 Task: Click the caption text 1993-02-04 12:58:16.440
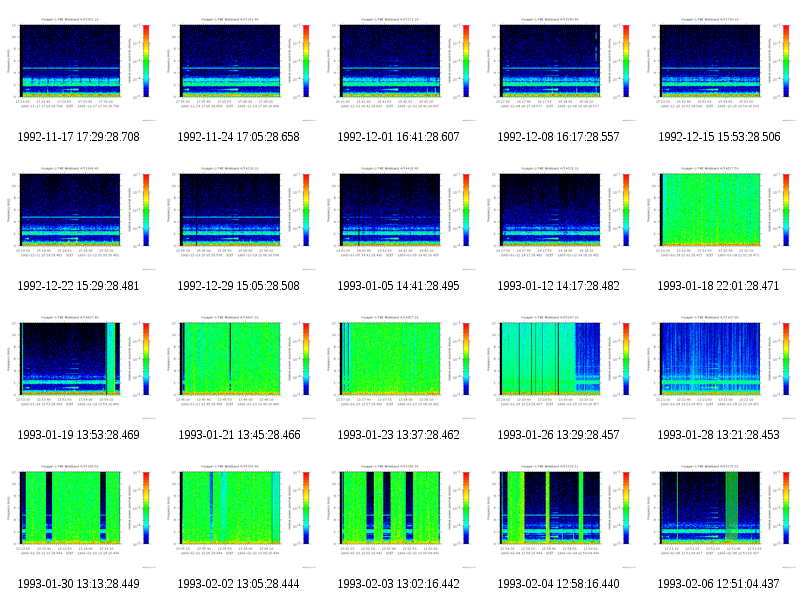pos(559,584)
